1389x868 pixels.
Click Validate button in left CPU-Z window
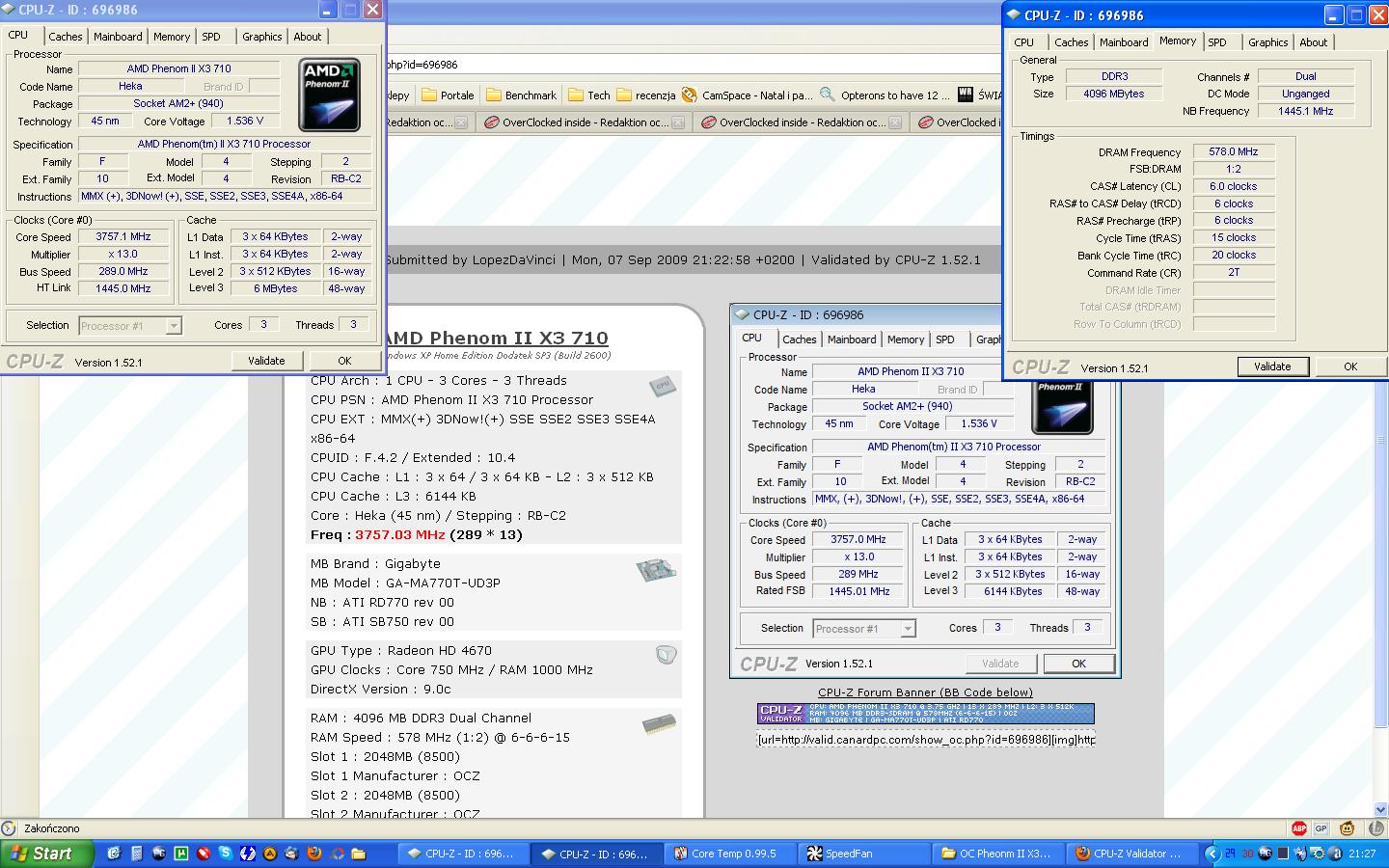[266, 361]
